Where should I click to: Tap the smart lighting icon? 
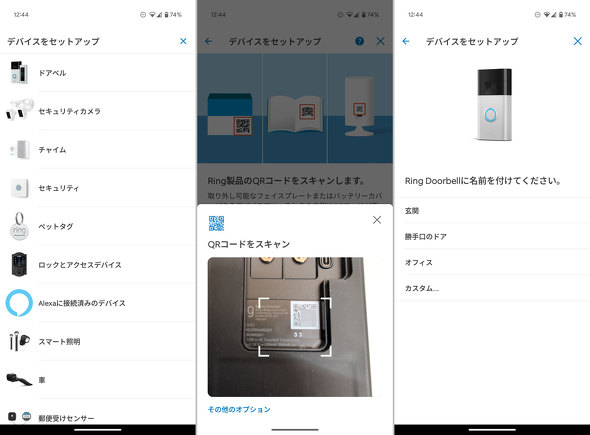19,341
